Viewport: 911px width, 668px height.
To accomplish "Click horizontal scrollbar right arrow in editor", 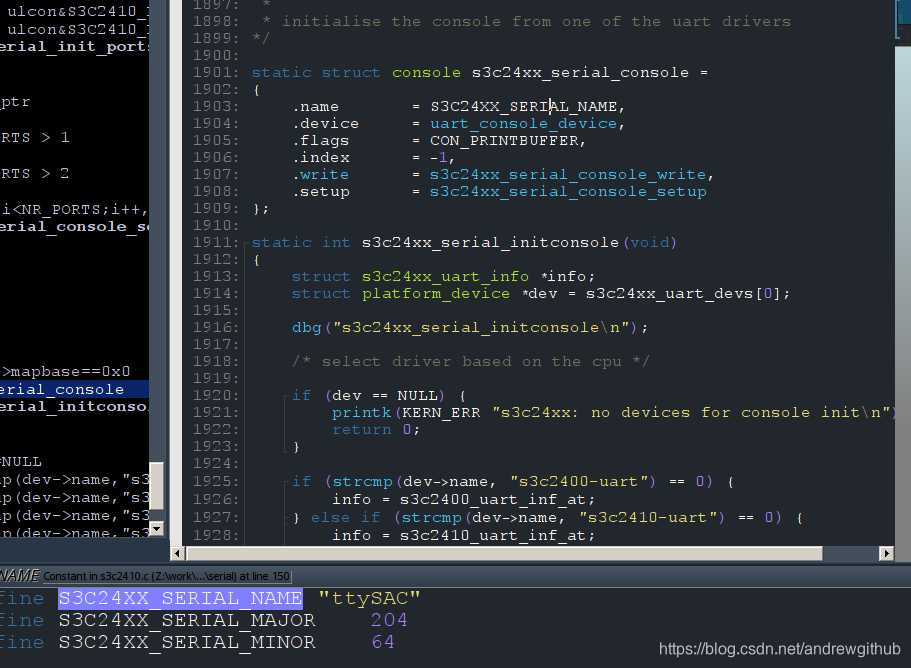I will pyautogui.click(x=886, y=554).
